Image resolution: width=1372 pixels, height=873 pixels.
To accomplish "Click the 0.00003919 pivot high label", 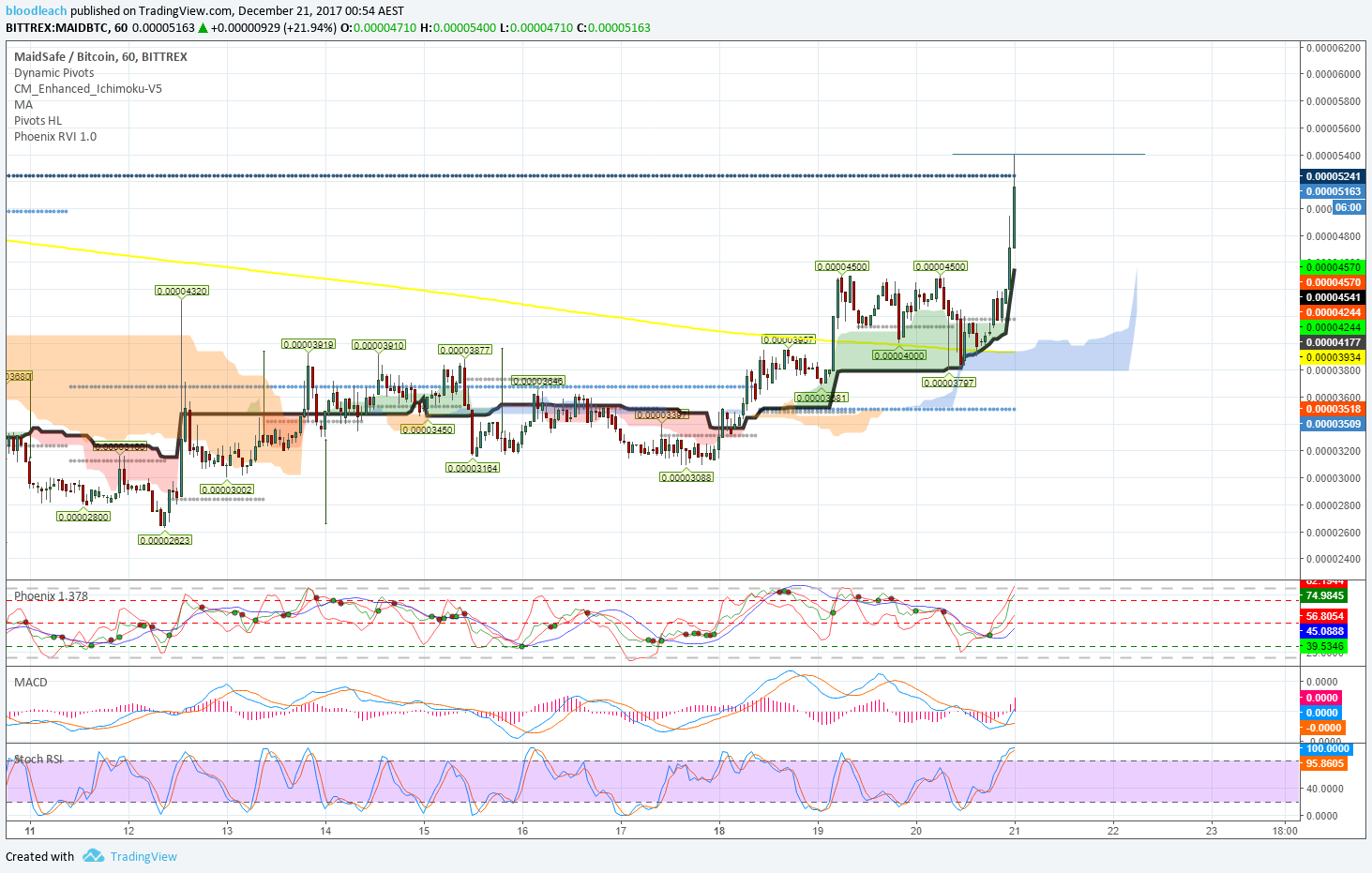I will coord(309,344).
